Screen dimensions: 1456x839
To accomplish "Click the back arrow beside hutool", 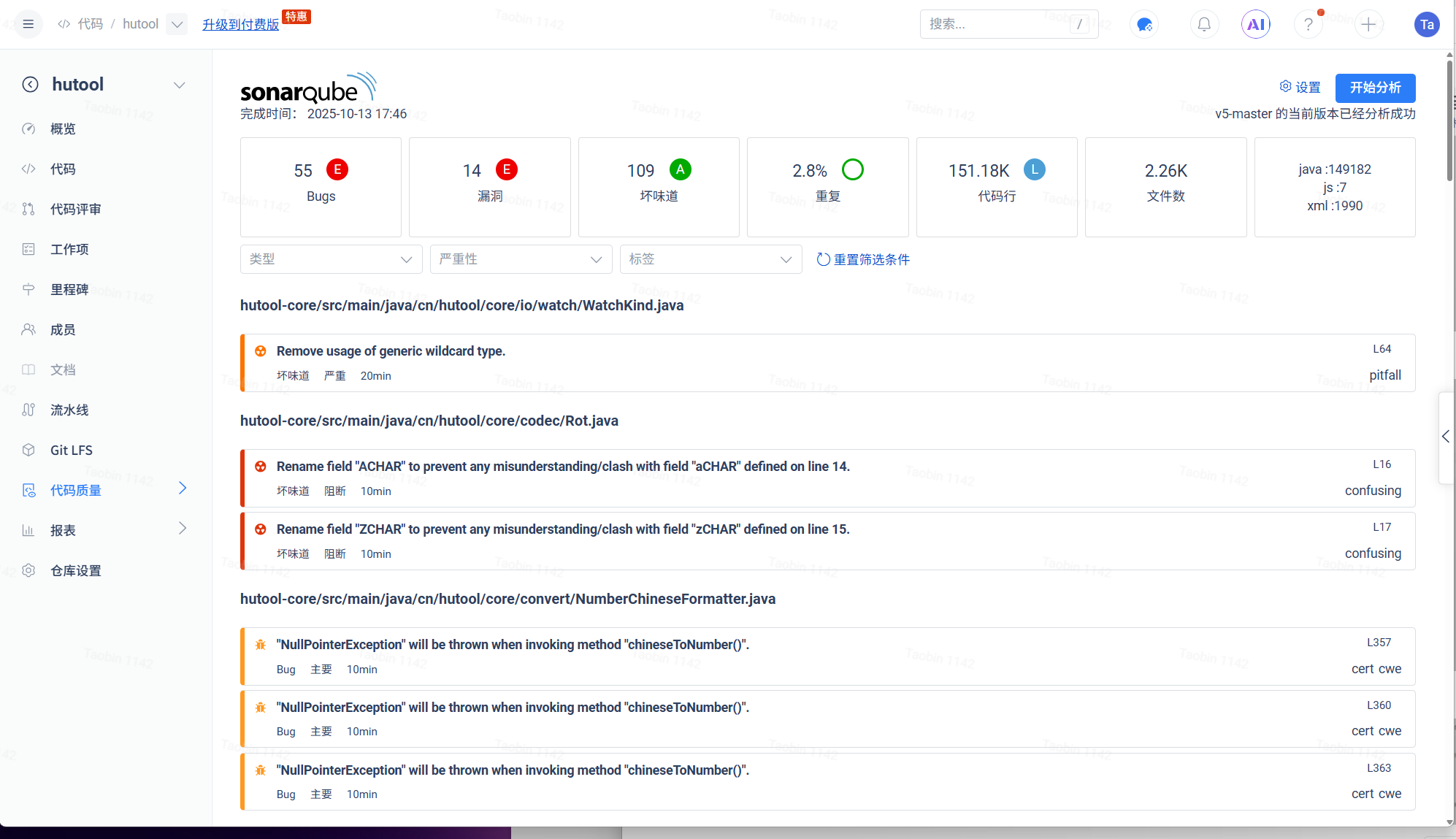I will tap(30, 85).
